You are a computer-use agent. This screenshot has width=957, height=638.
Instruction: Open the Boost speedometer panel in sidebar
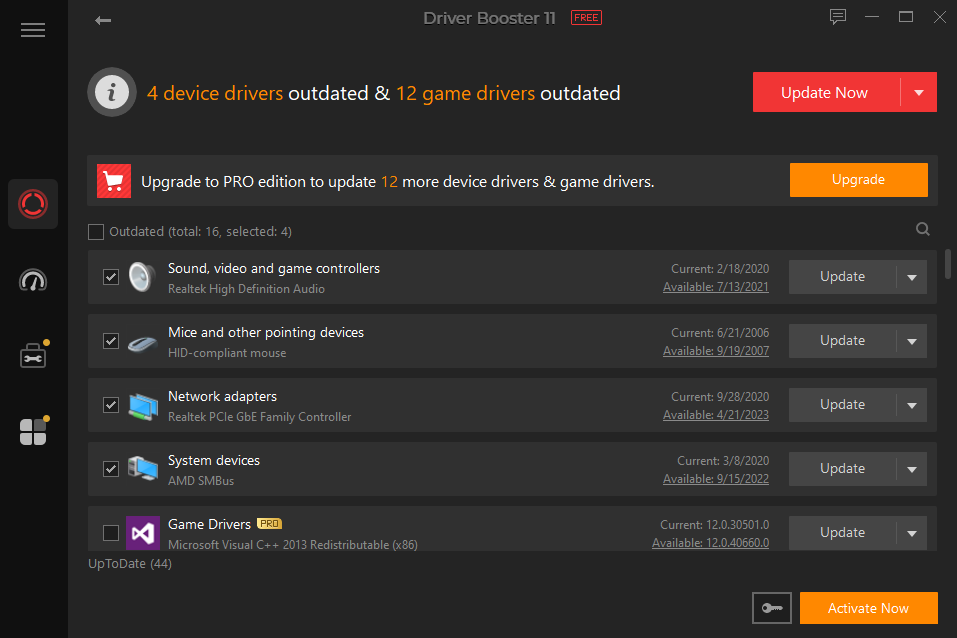[32, 281]
